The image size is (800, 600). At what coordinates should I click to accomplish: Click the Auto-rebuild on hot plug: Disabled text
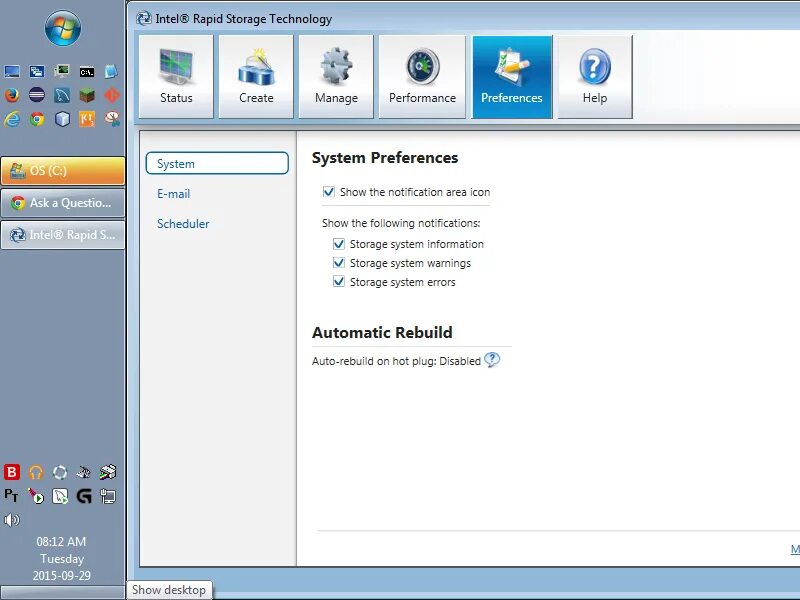point(396,361)
